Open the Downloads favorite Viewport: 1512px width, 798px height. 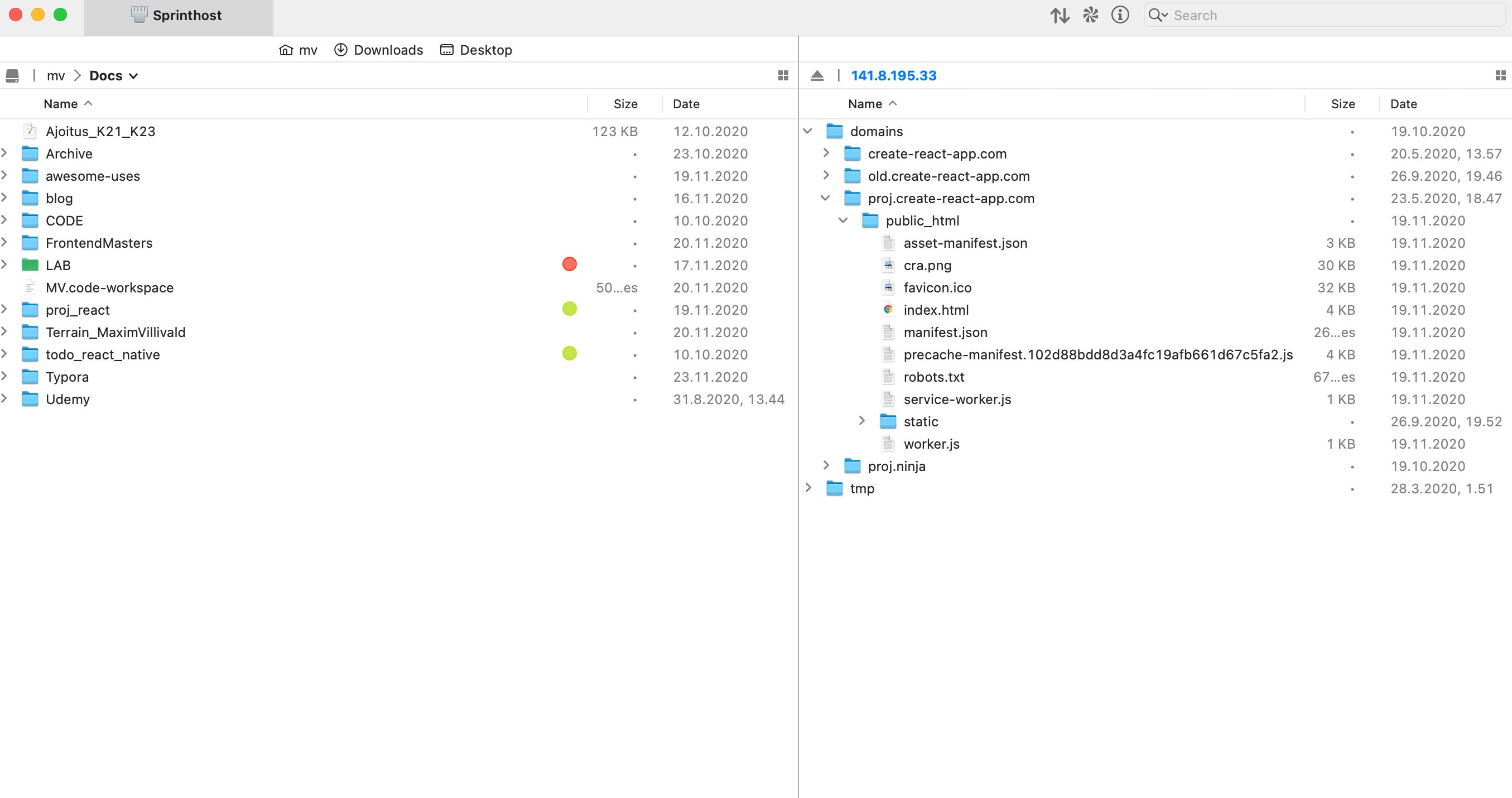pyautogui.click(x=379, y=50)
